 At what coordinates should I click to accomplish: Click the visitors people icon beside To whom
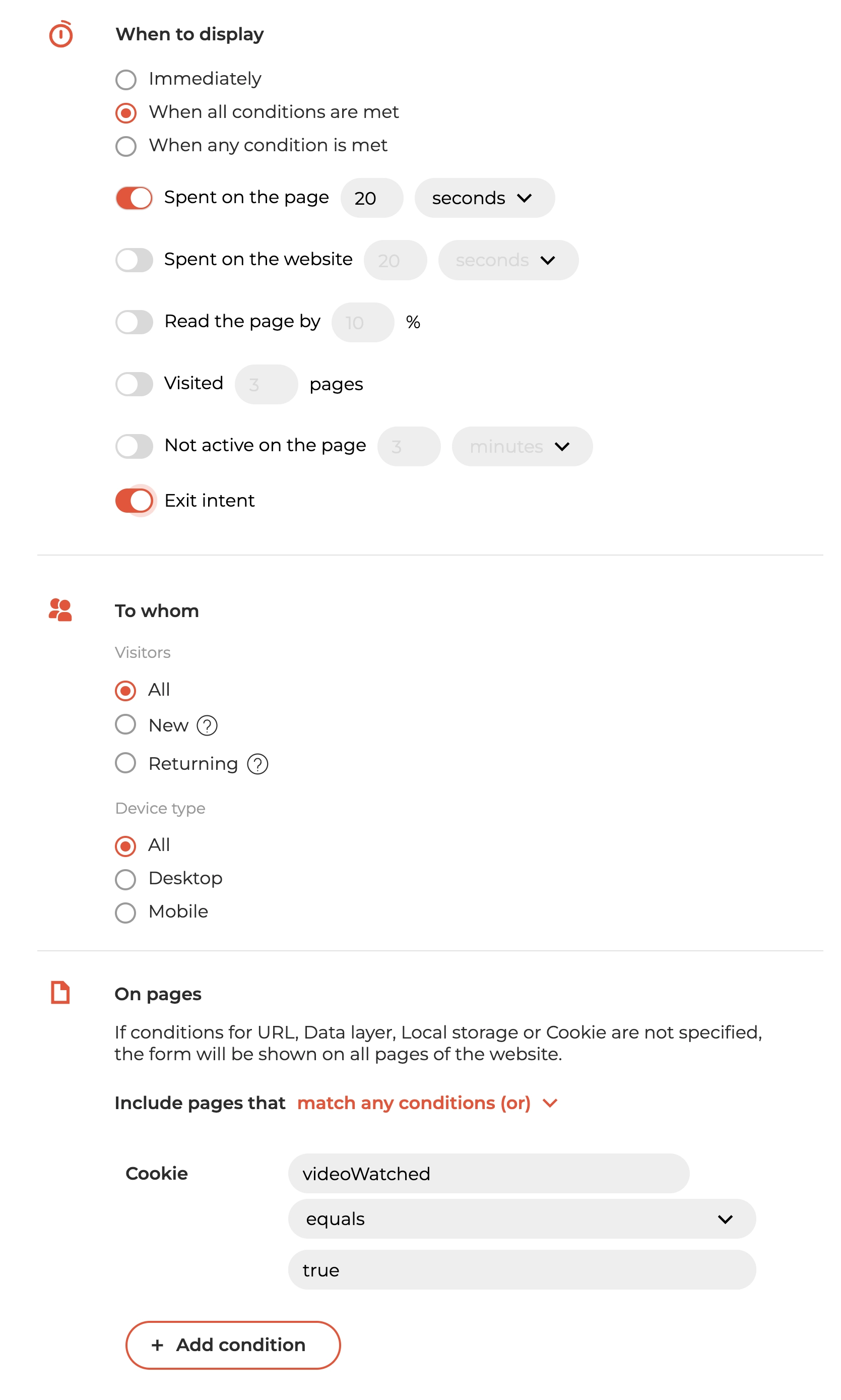click(60, 610)
